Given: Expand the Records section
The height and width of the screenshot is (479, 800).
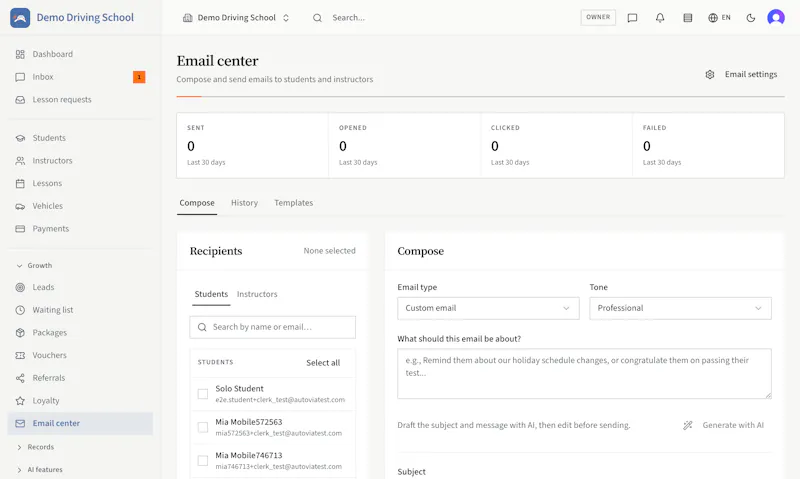Looking at the screenshot, I should click(x=35, y=447).
